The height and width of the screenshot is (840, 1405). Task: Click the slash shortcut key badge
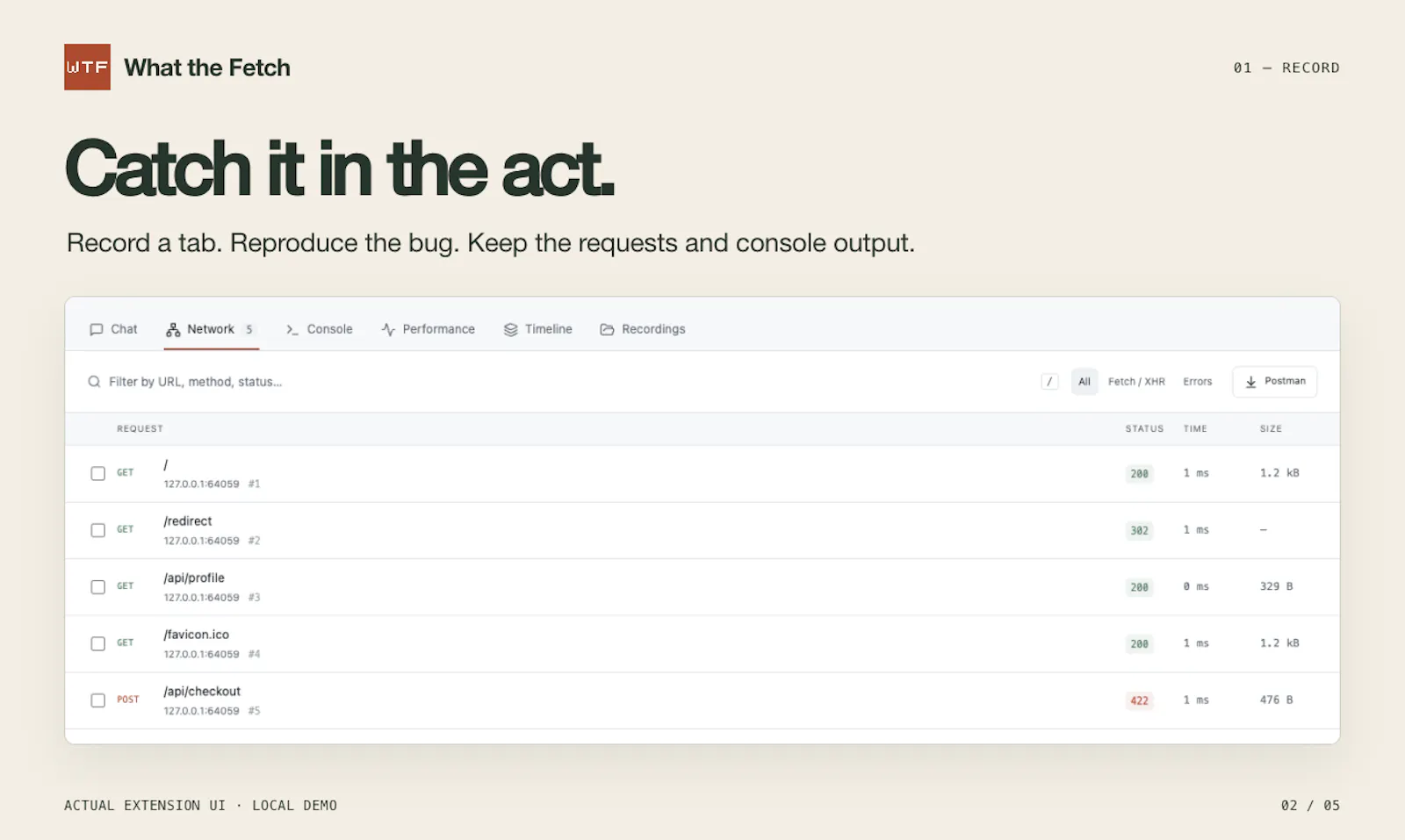[1049, 382]
